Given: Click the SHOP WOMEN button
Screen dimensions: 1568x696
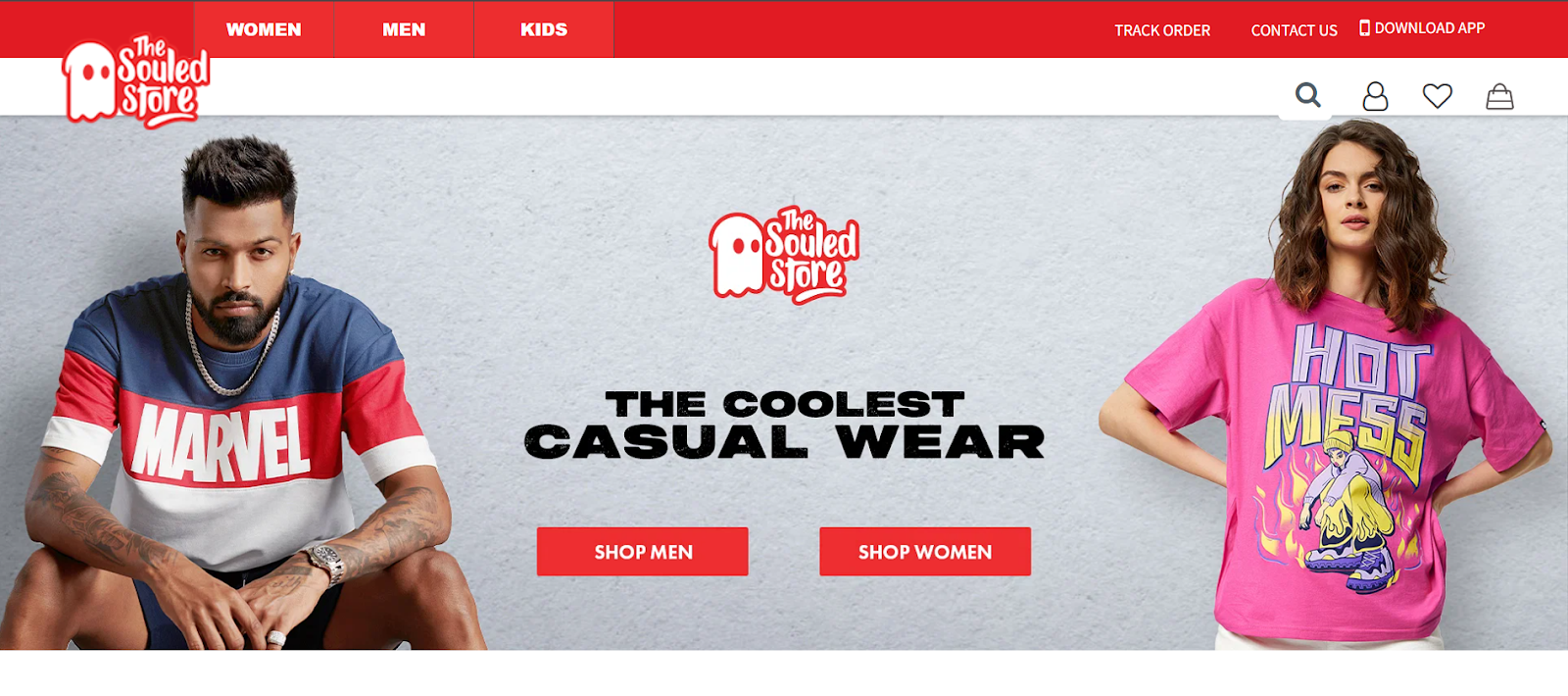Looking at the screenshot, I should (x=925, y=552).
